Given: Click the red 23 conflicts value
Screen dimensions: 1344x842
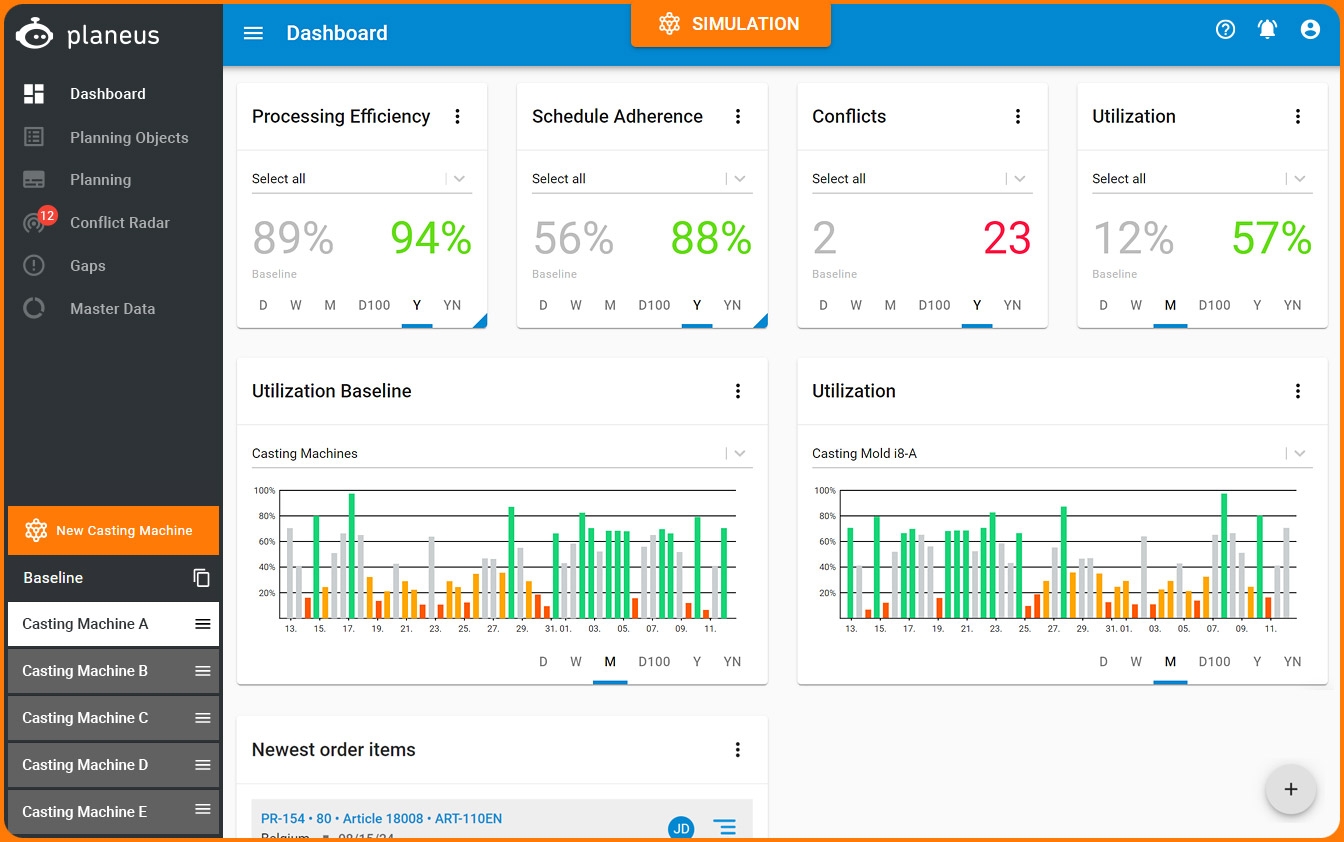Looking at the screenshot, I should click(x=1006, y=238).
